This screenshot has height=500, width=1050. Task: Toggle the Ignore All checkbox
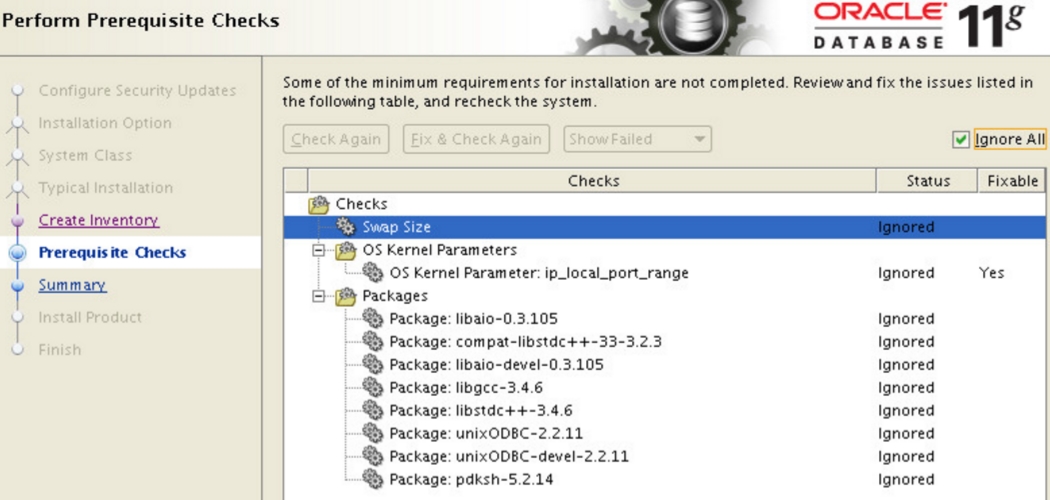tap(962, 140)
